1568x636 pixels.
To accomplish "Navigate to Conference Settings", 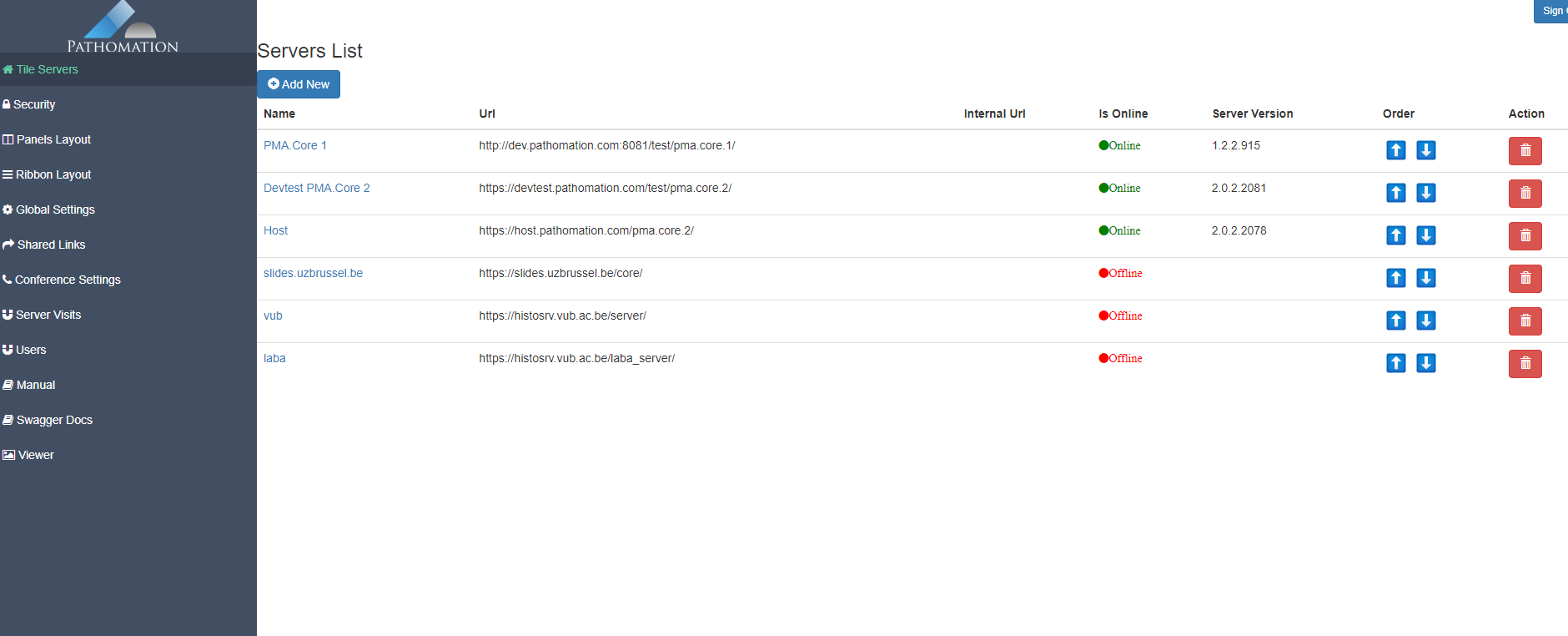I will (68, 280).
